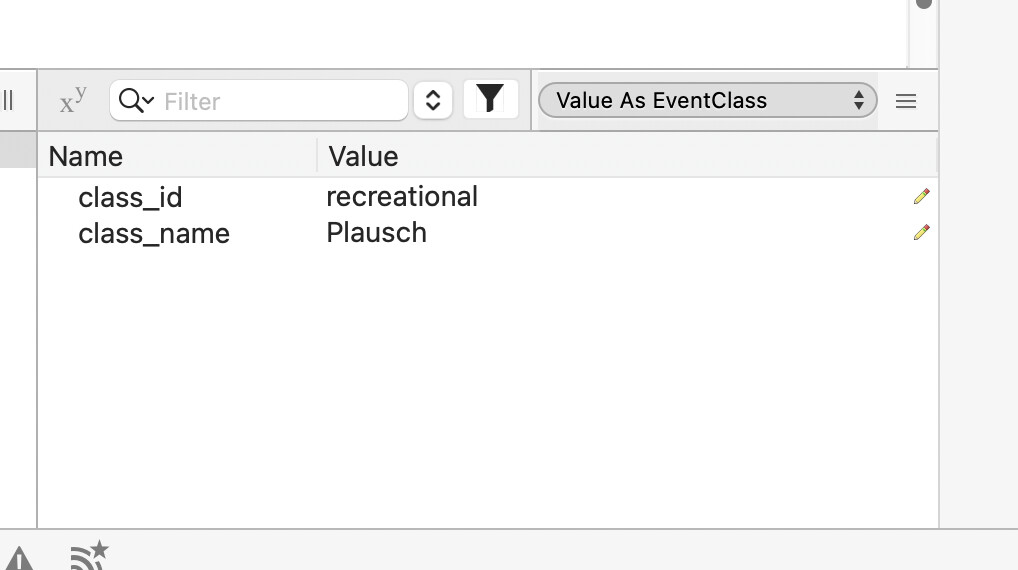
Task: Click the Value column header
Action: point(363,156)
